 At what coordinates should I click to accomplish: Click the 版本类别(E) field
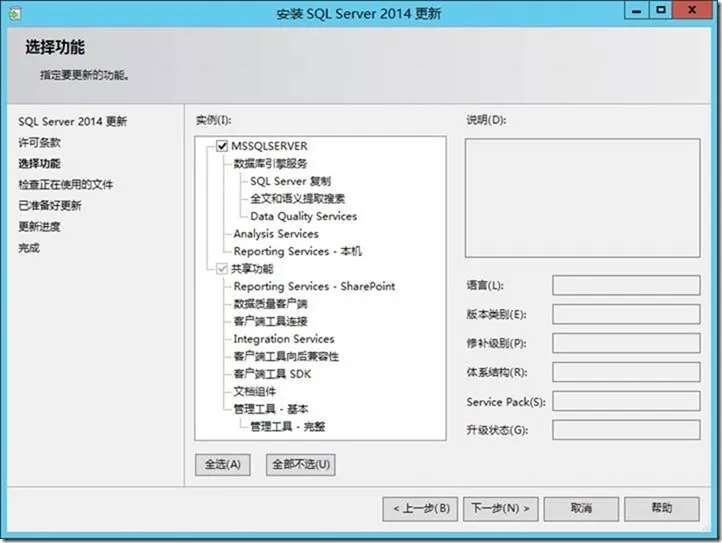(x=626, y=314)
